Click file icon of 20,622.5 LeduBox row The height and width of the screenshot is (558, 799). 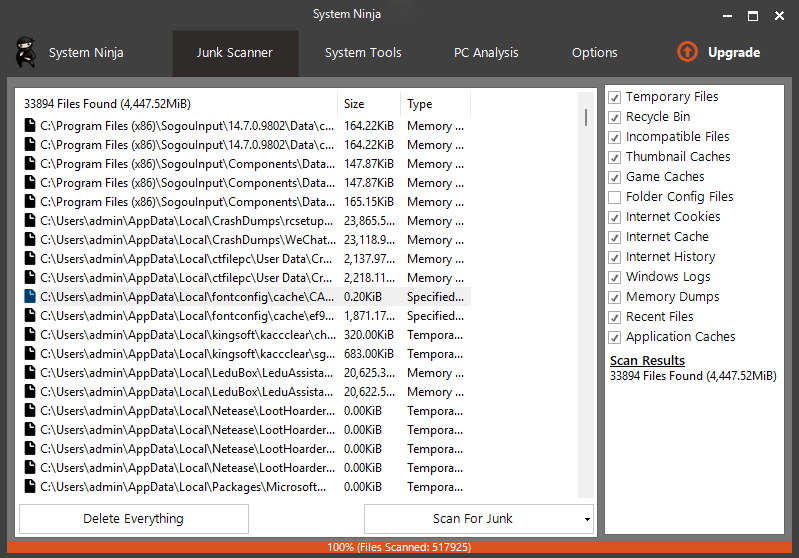(30, 392)
